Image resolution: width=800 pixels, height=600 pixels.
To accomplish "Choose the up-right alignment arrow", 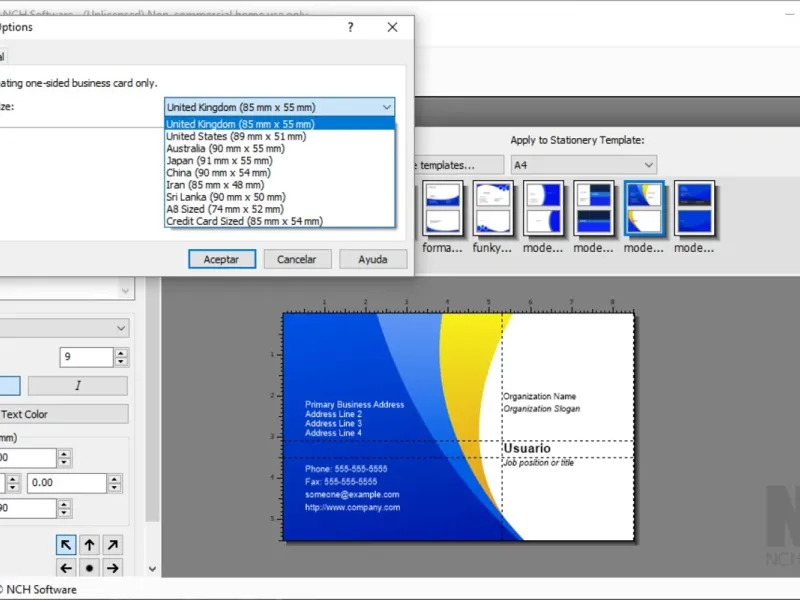I will 113,545.
